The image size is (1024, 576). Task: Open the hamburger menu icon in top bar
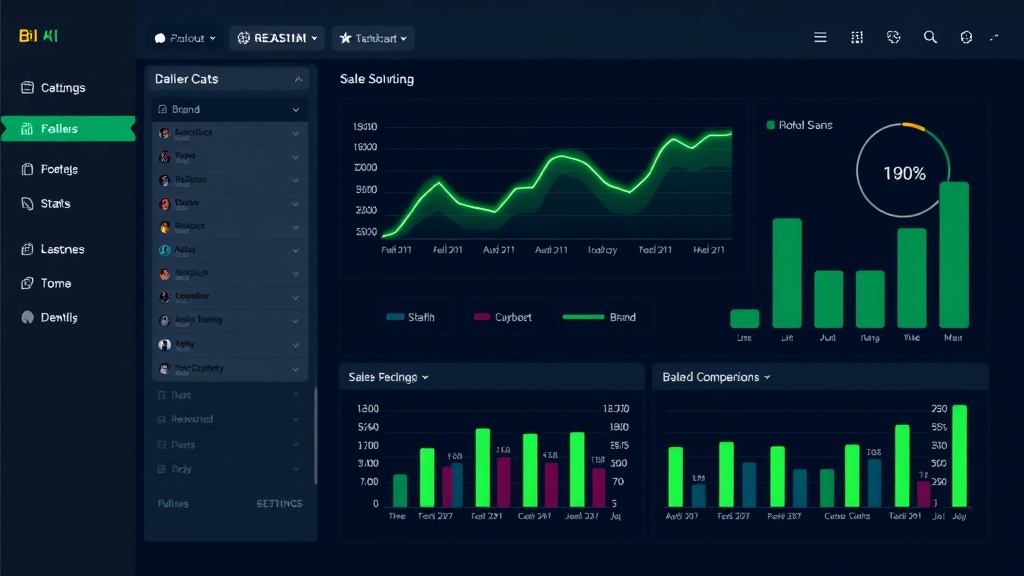point(820,38)
